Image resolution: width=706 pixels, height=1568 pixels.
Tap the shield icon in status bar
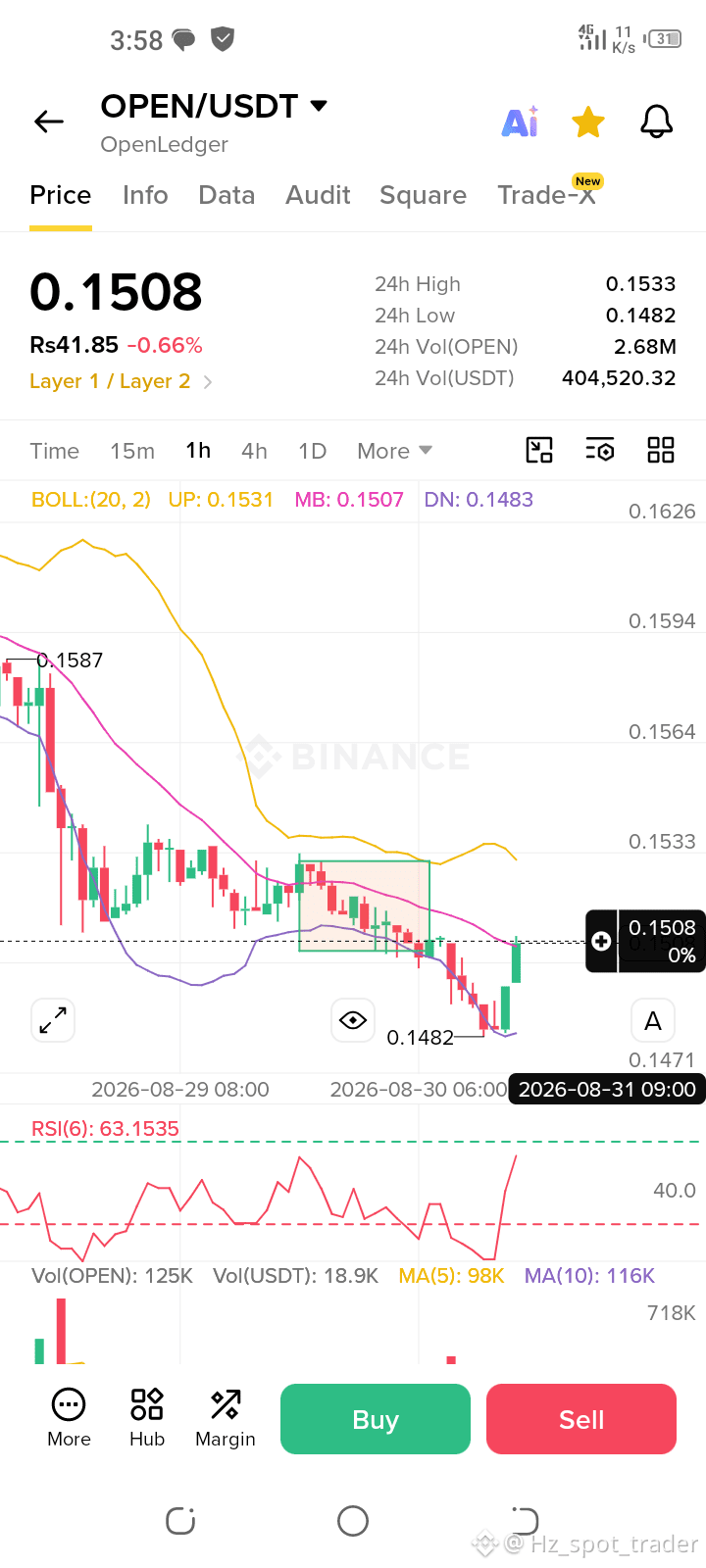223,39
